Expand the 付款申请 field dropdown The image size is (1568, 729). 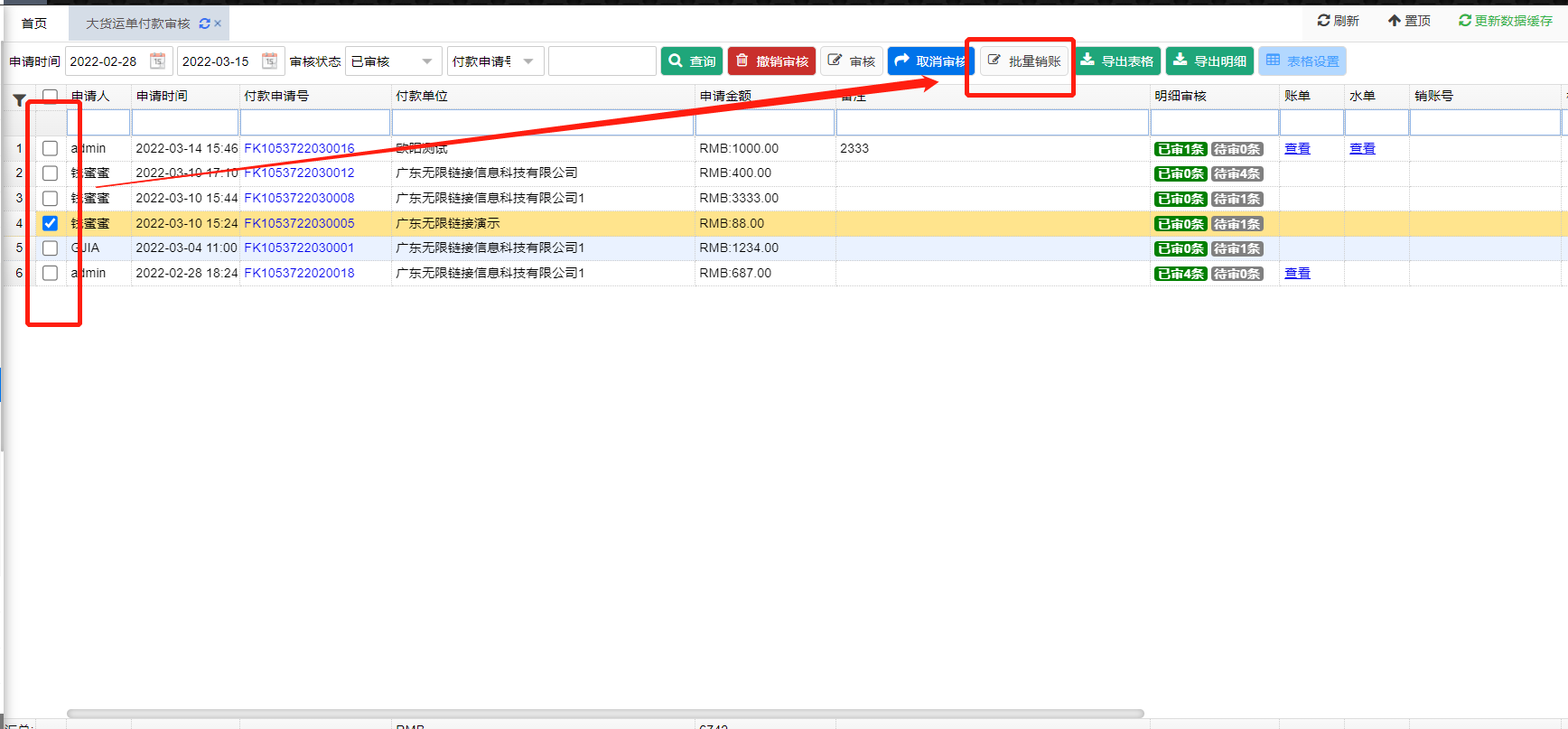click(x=528, y=61)
